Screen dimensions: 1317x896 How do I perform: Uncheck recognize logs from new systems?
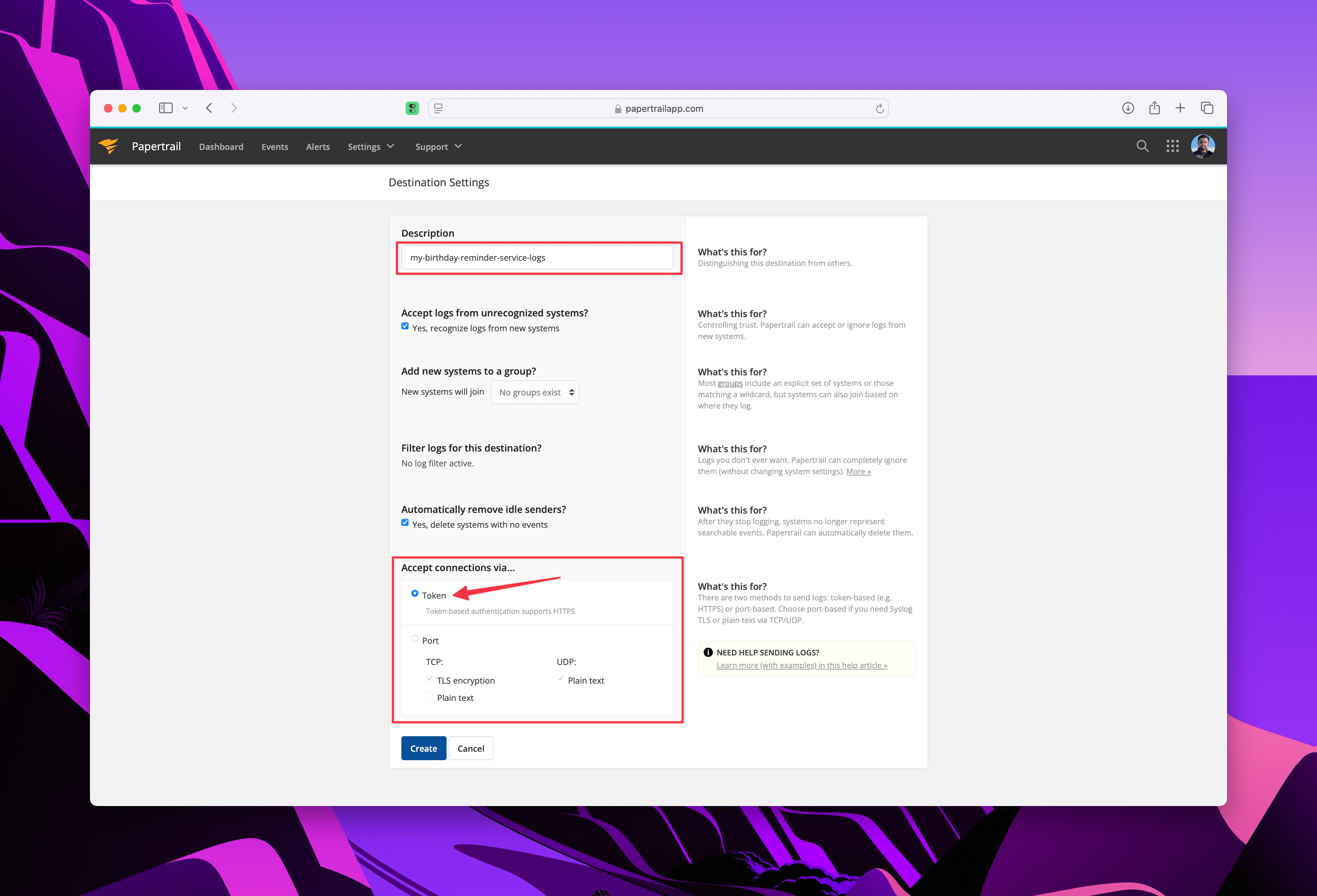(405, 326)
